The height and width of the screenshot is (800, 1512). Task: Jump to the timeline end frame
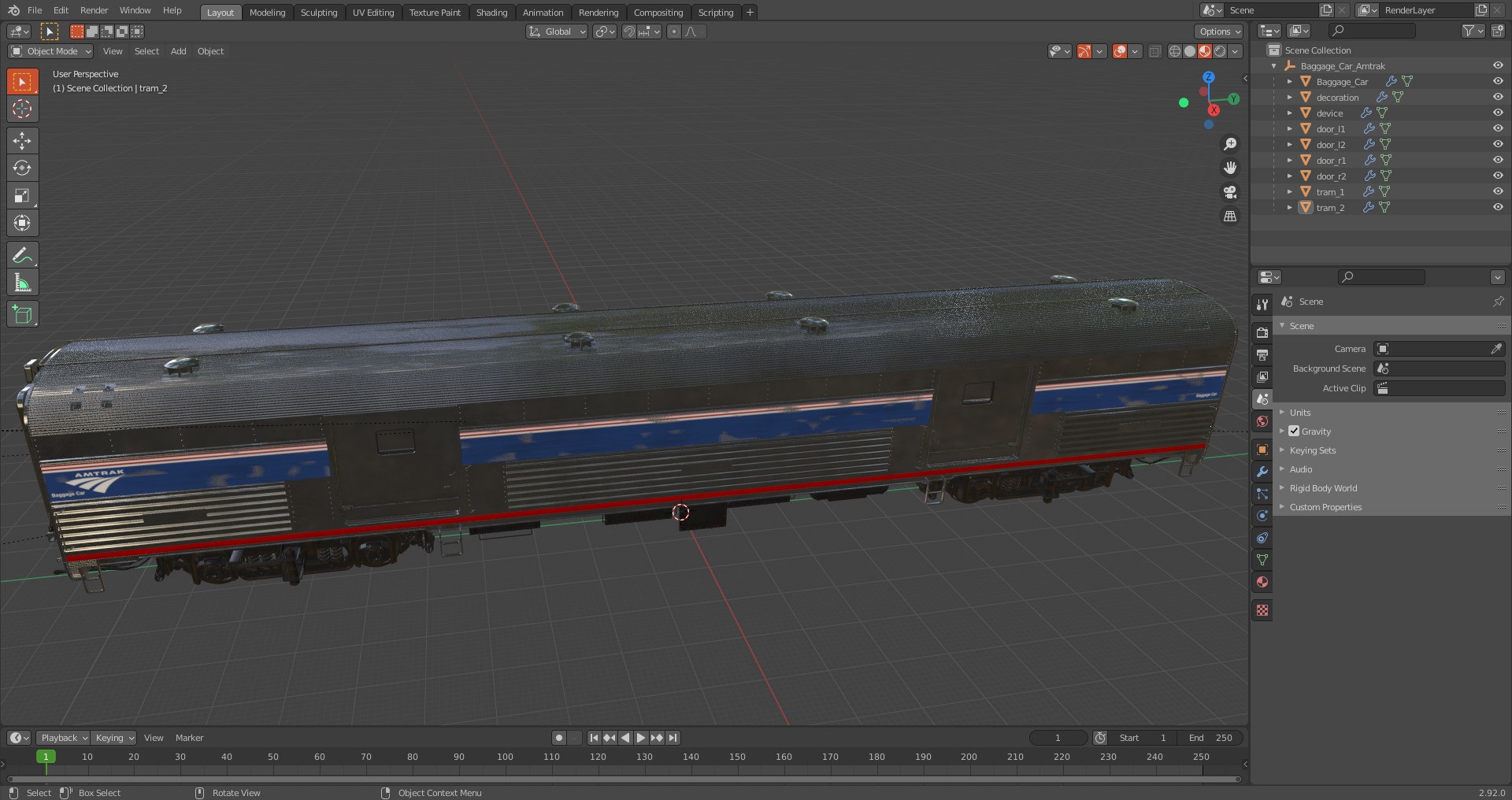[673, 738]
